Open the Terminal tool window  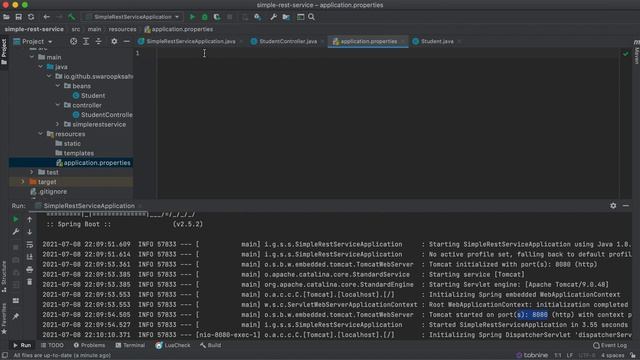coord(130,345)
